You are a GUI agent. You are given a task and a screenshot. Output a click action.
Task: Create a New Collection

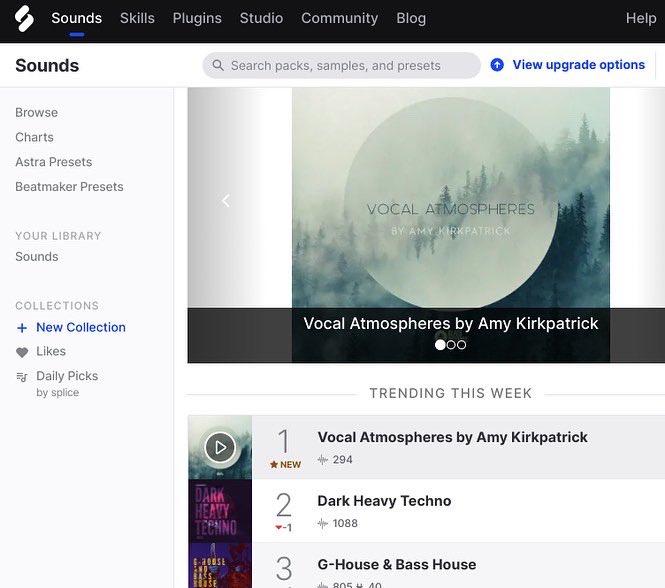pos(81,328)
